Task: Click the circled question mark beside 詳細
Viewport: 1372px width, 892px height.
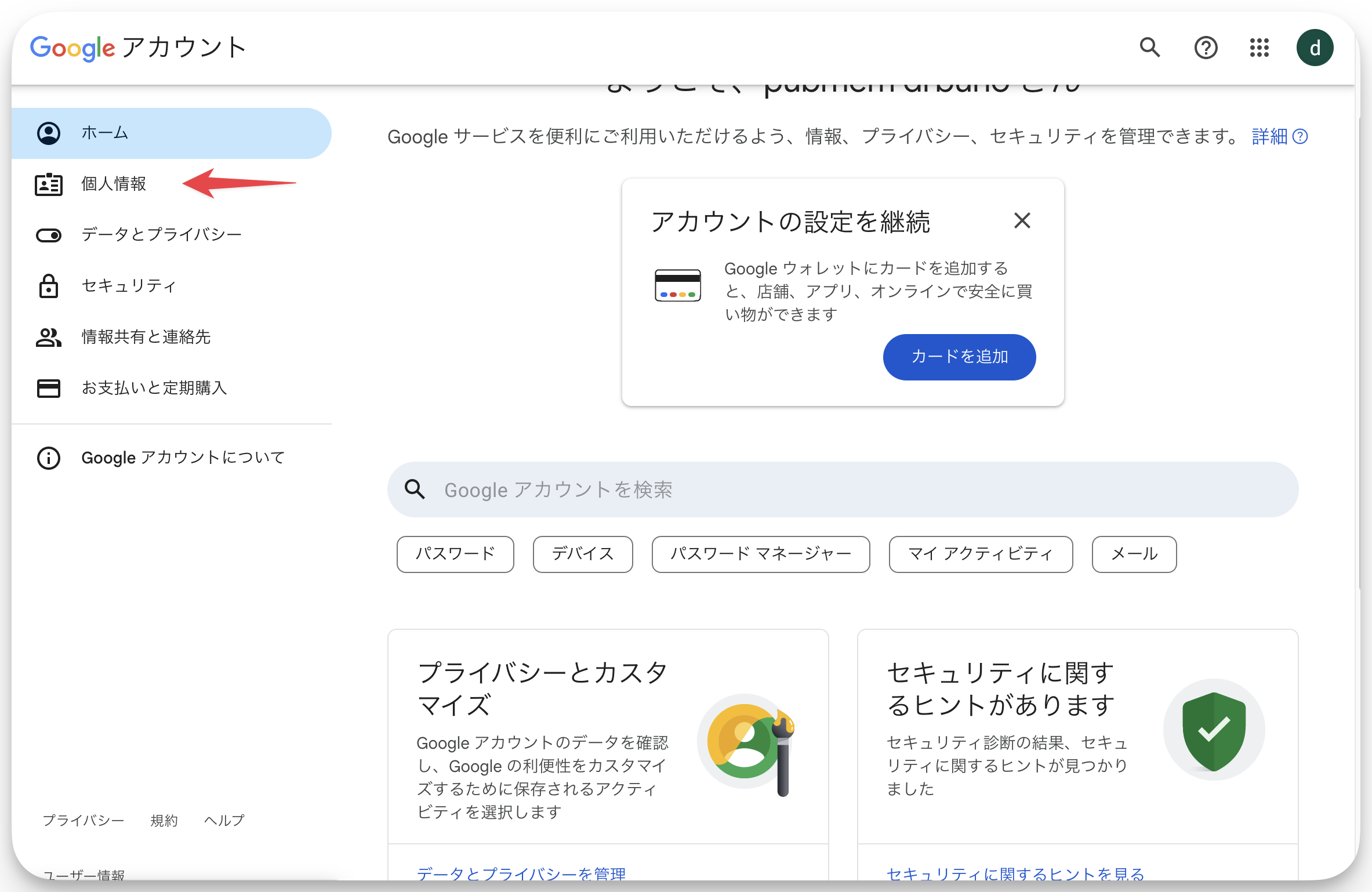Action: (x=1300, y=137)
